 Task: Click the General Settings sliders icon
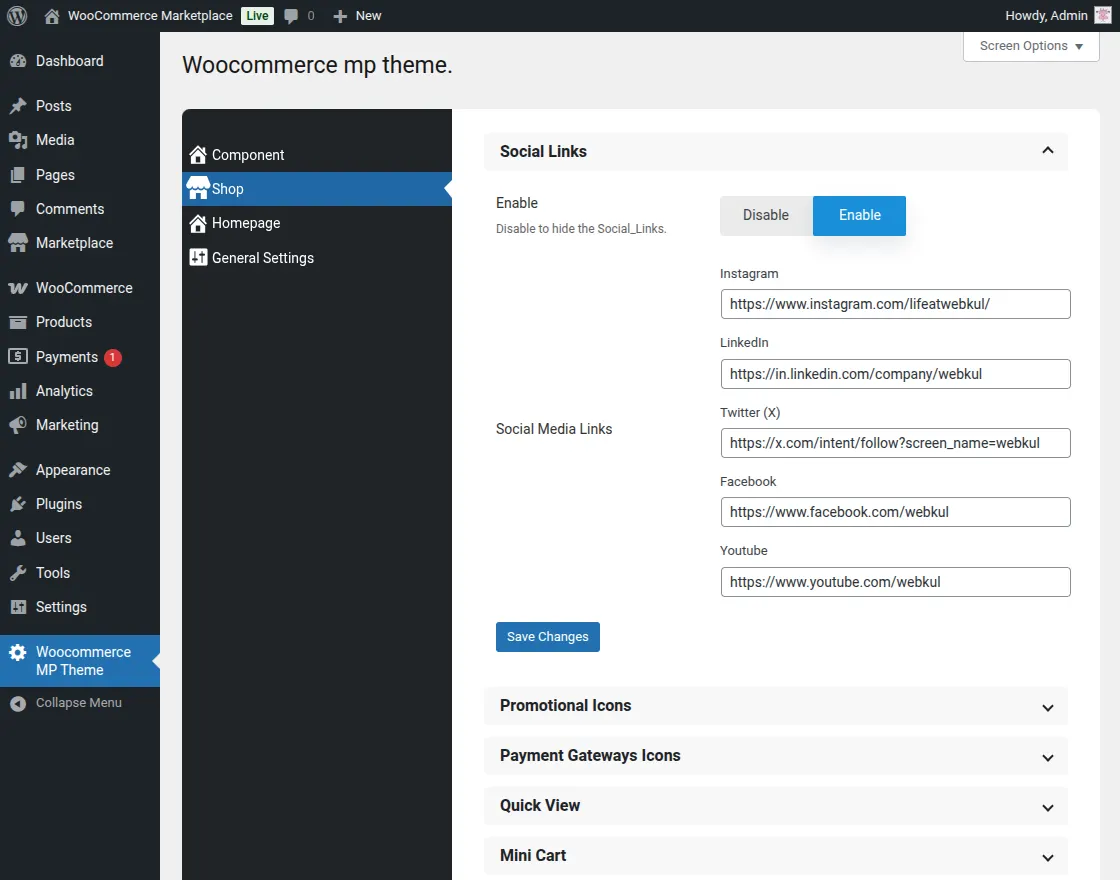(198, 257)
